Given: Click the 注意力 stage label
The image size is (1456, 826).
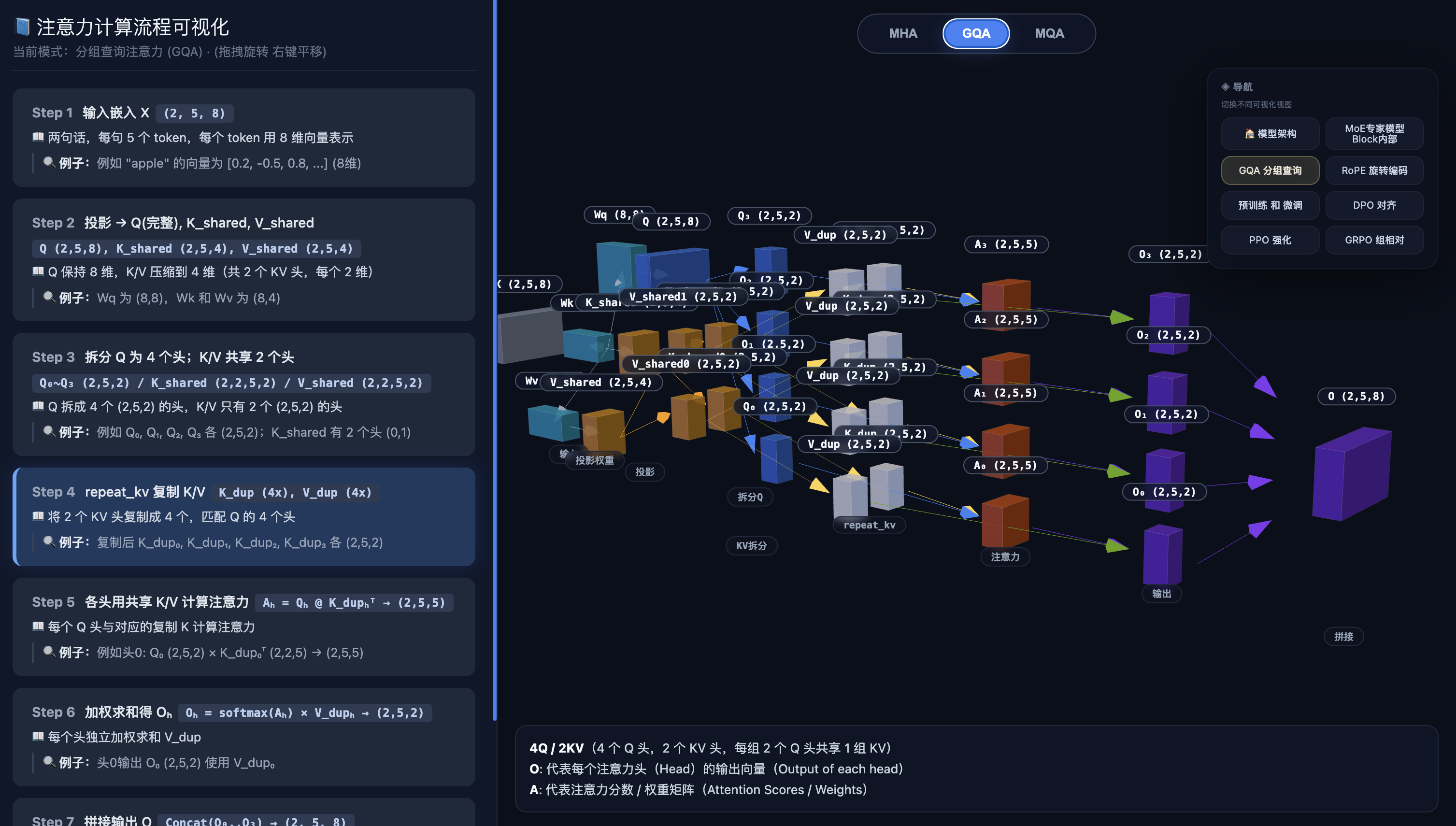Looking at the screenshot, I should click(1005, 557).
